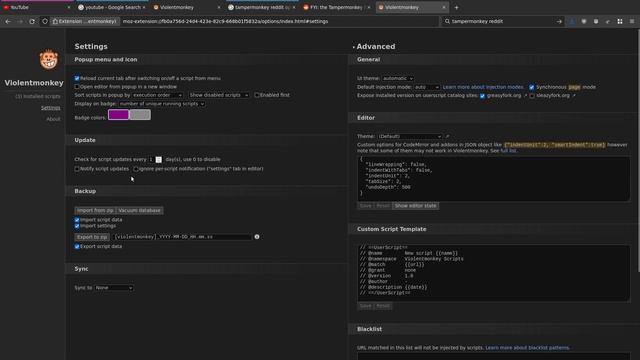Switch to tampermonkey reddit tab
The height and width of the screenshot is (360, 640).
click(x=262, y=7)
